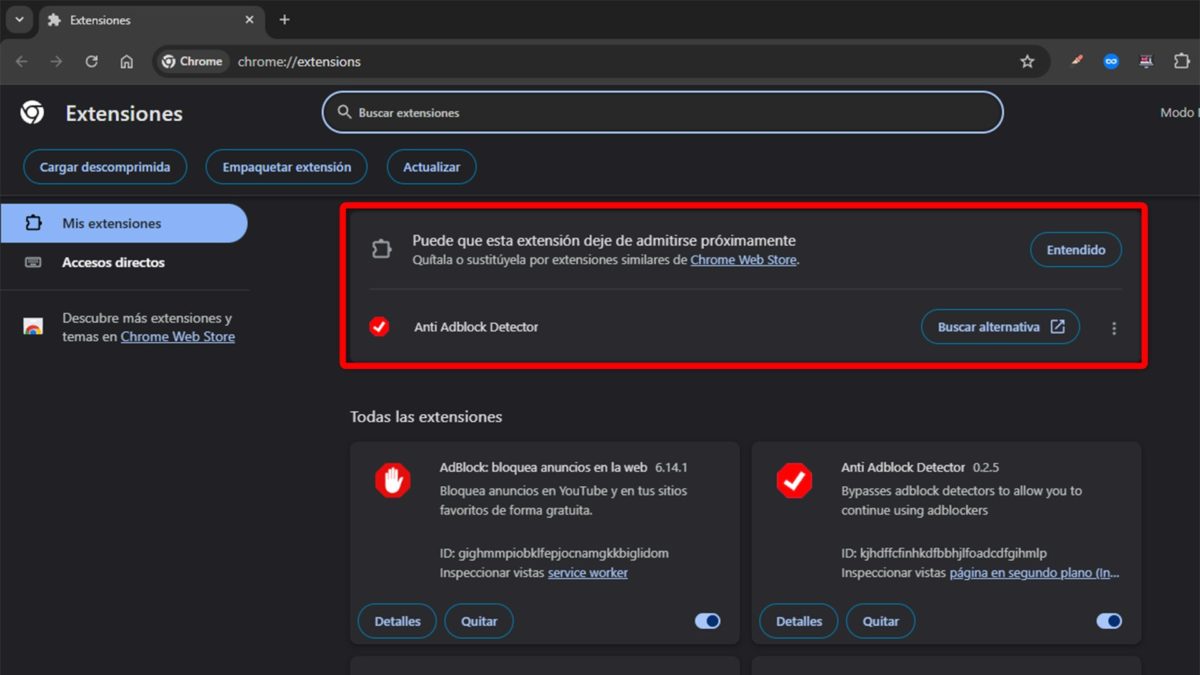Open Chrome Web Store link in sidebar
This screenshot has width=1200, height=675.
pyautogui.click(x=178, y=337)
